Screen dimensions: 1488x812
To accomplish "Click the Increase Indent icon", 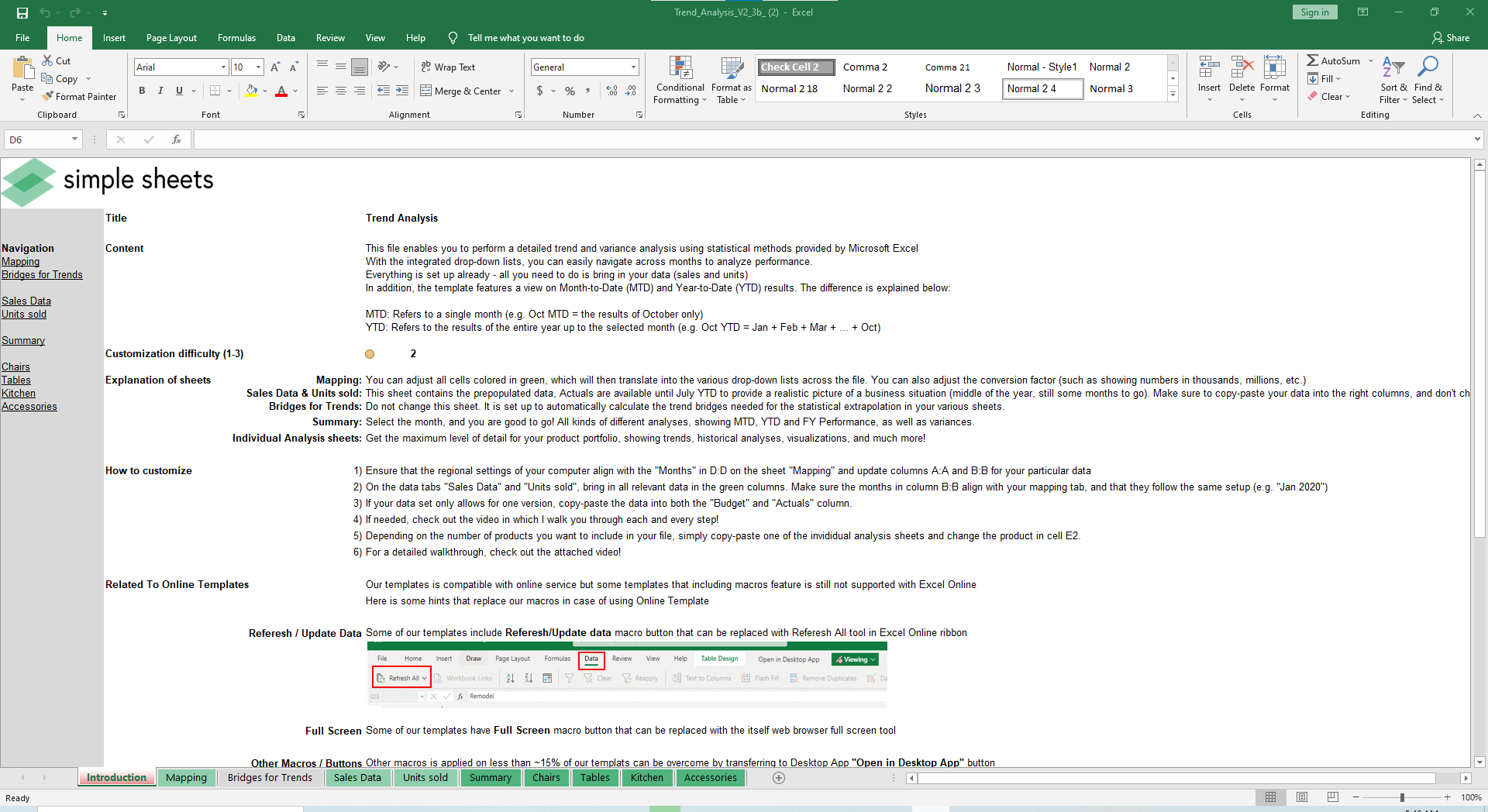I will (x=402, y=91).
